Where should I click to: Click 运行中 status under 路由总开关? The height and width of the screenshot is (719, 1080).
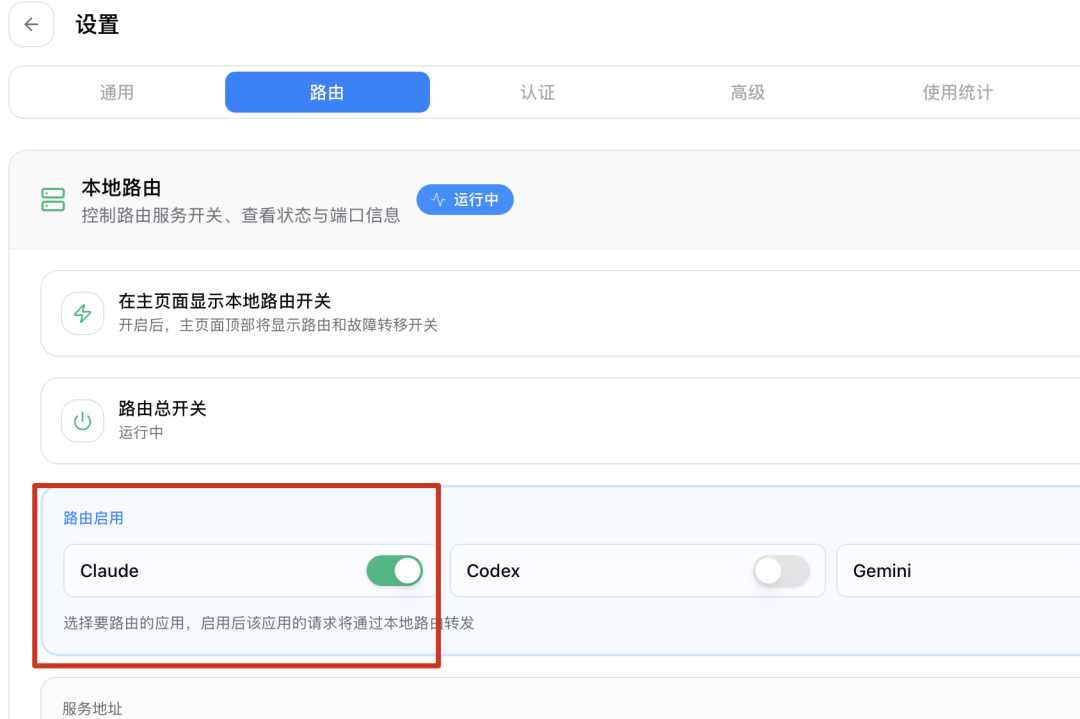tap(141, 433)
